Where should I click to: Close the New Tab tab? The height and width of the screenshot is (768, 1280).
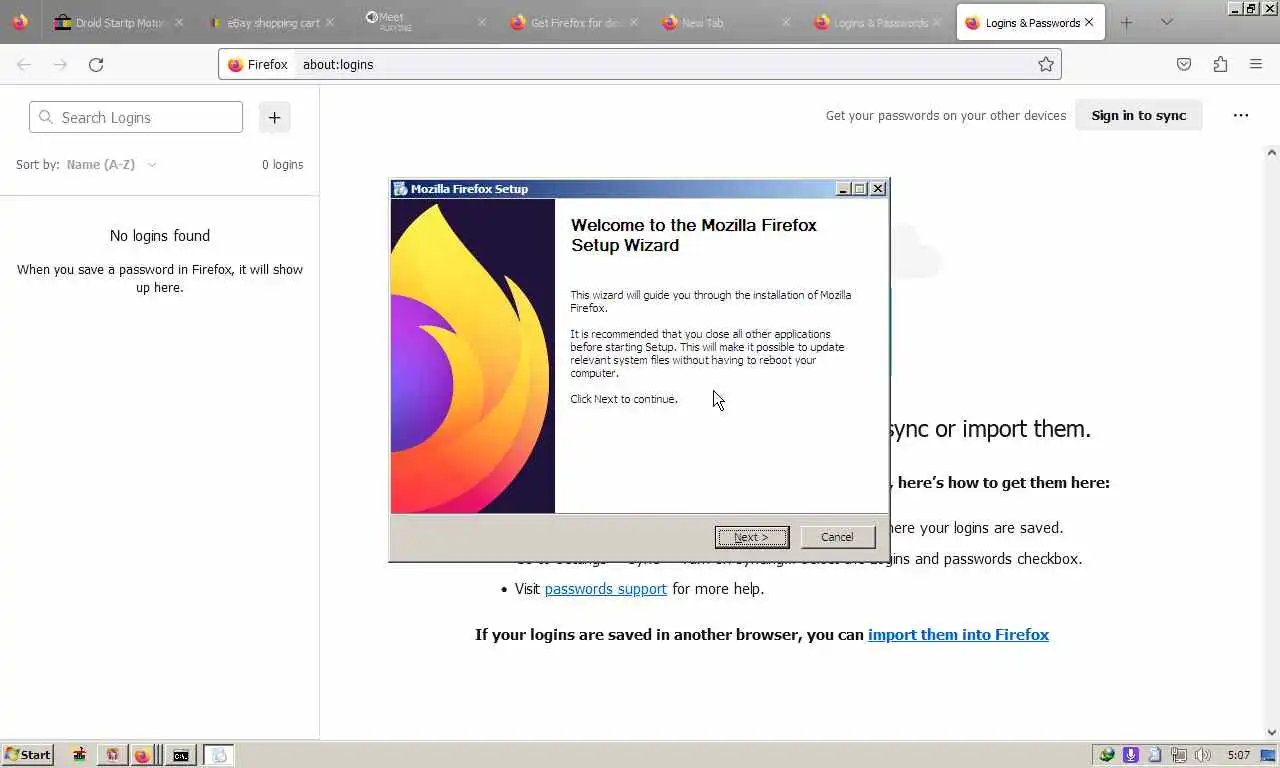click(x=785, y=22)
